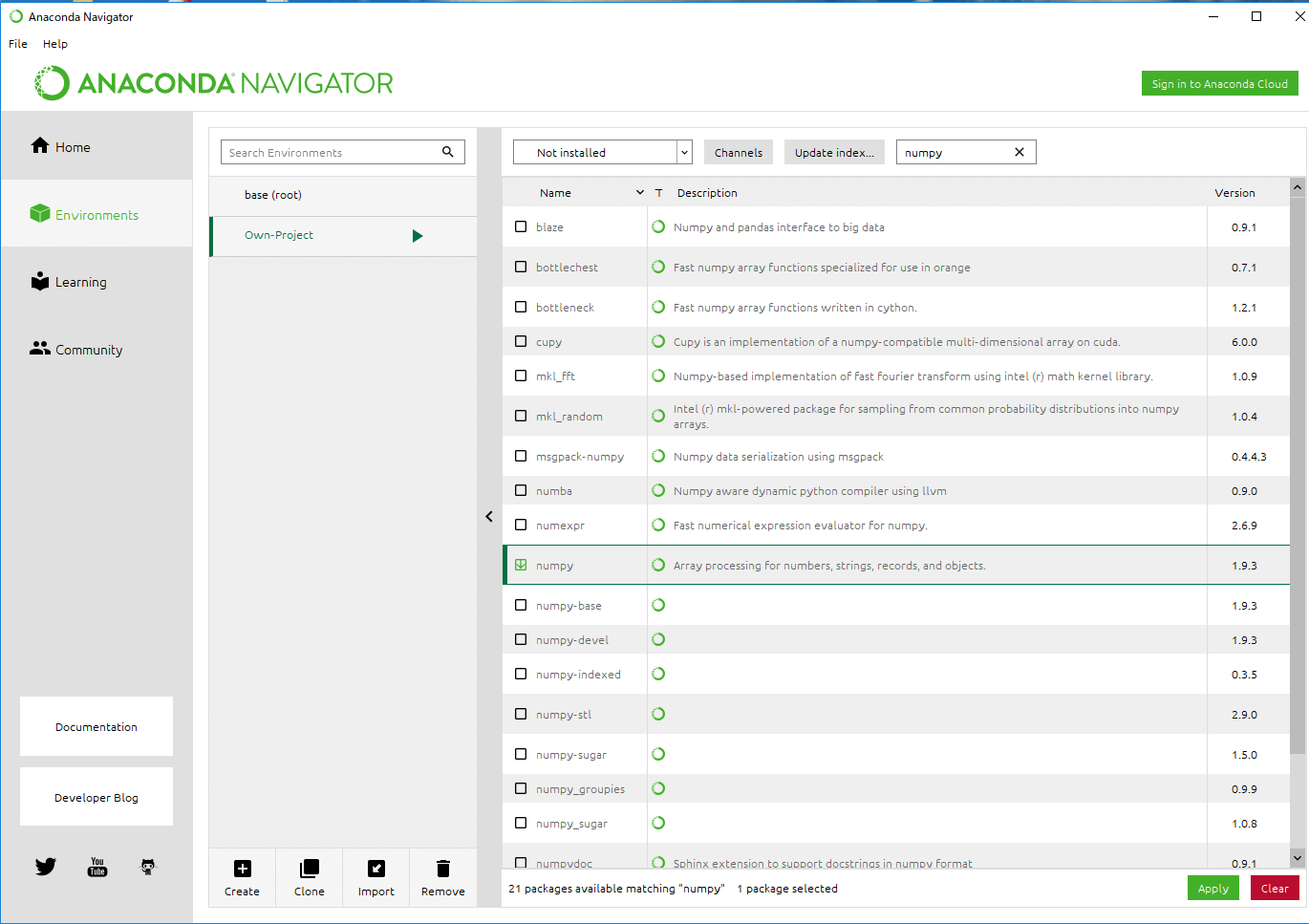
Task: Click the play arrow for Own-Project
Action: (418, 236)
